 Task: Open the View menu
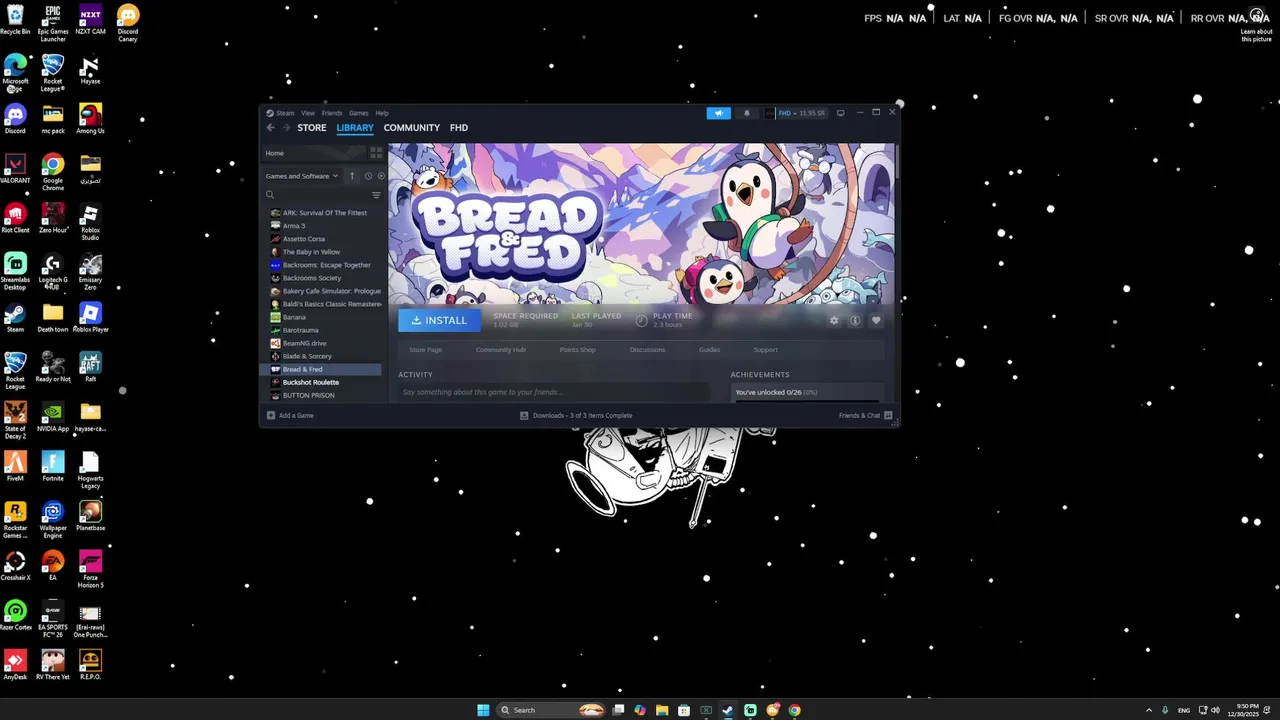pos(308,113)
